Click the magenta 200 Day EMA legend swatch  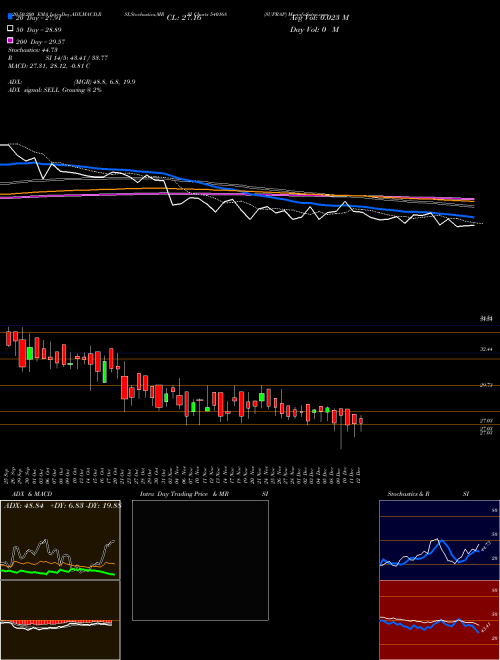click(x=10, y=40)
